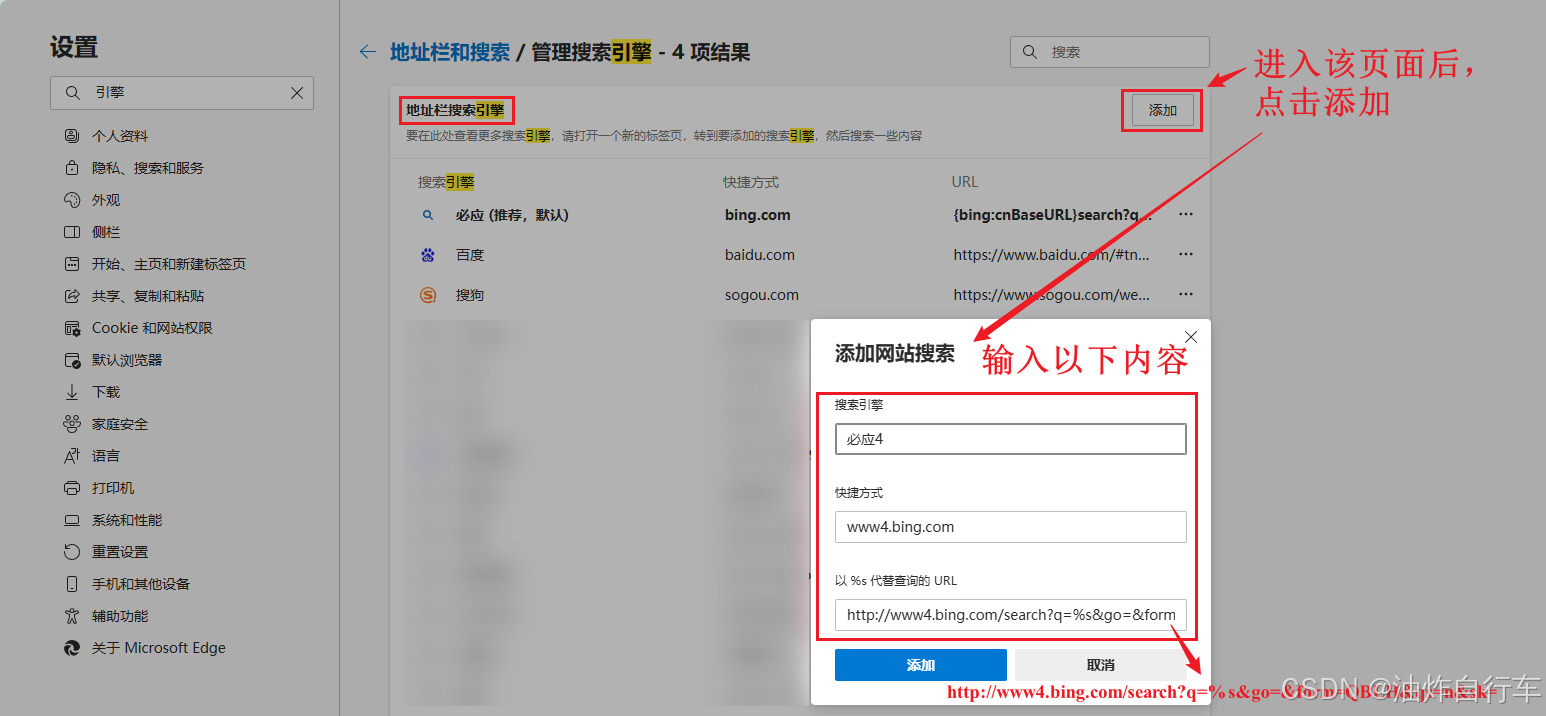The image size is (1546, 716).
Task: Click the 打印机 printer icon
Action: coord(72,488)
